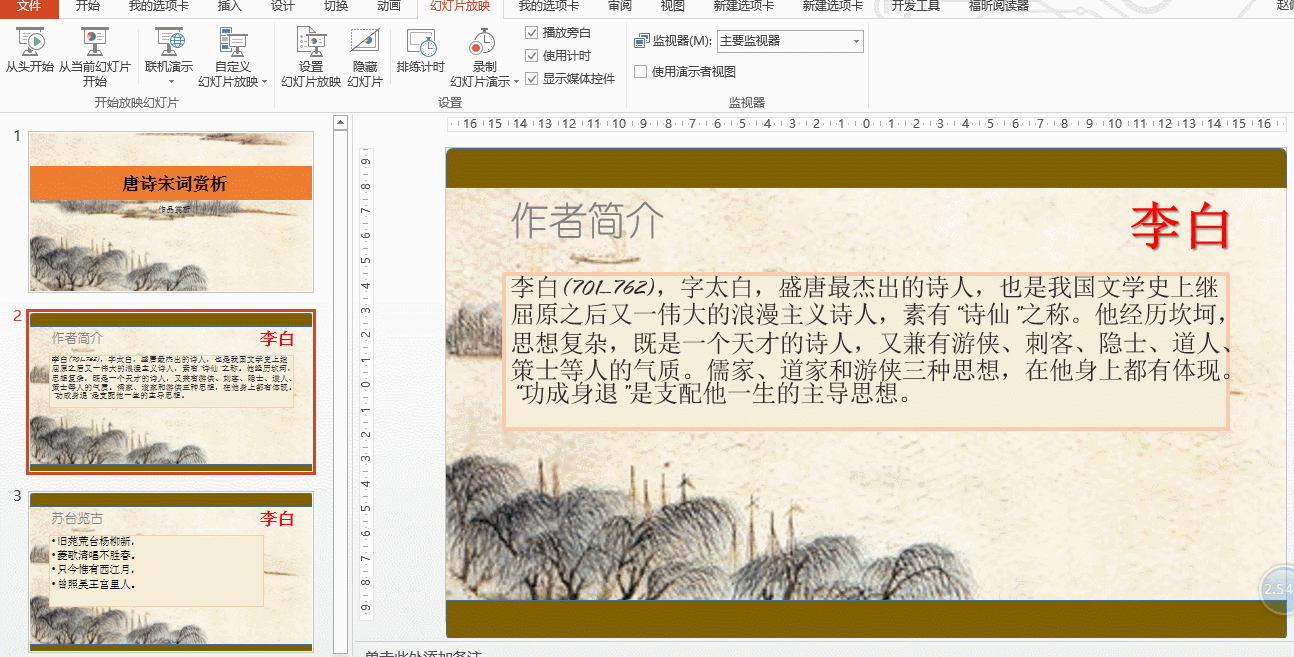The image size is (1294, 657).
Task: Expand the 自定义幻灯片放映 dropdown arrow
Action: [x=264, y=82]
